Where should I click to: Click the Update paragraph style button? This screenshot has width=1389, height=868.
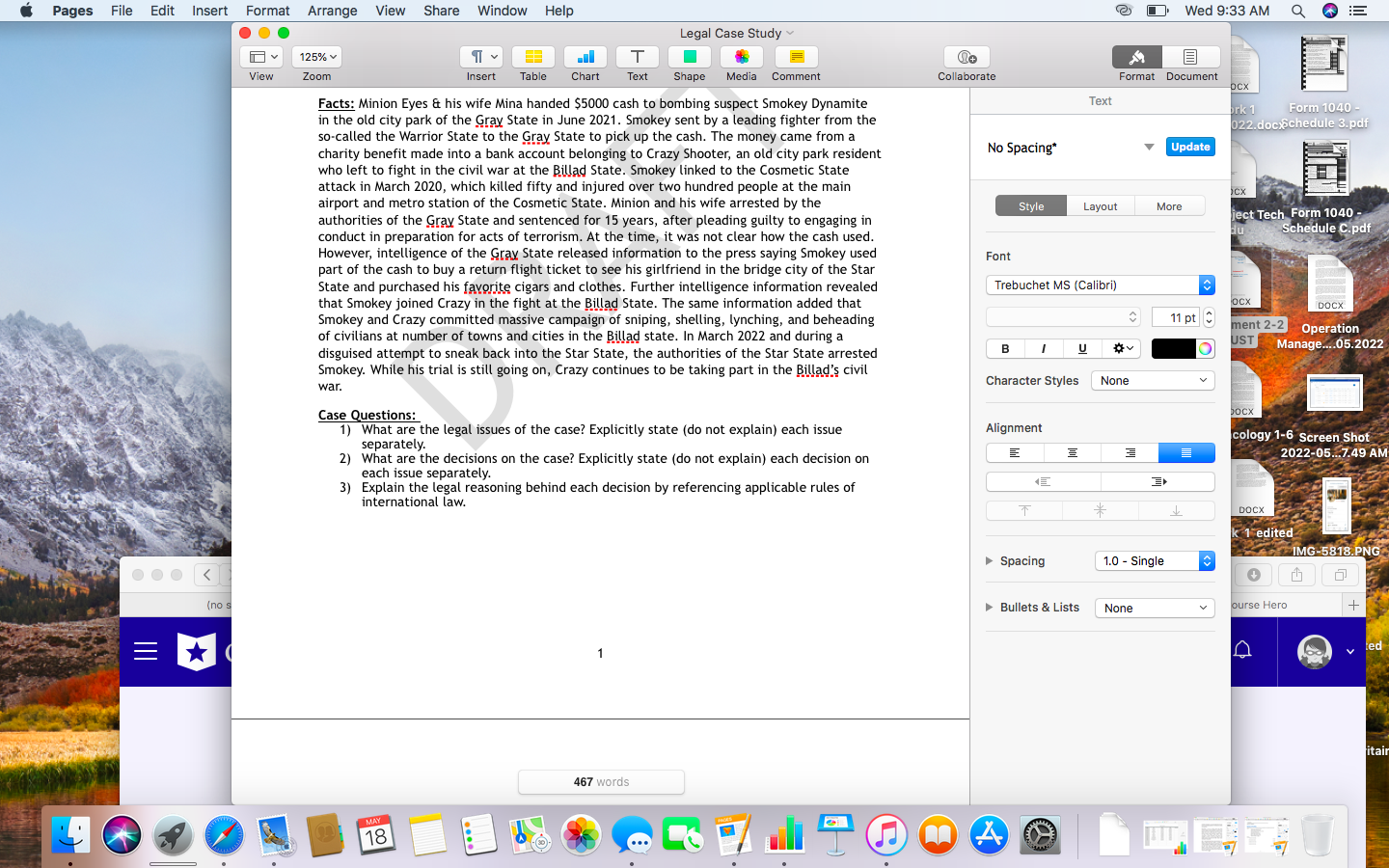pos(1189,147)
